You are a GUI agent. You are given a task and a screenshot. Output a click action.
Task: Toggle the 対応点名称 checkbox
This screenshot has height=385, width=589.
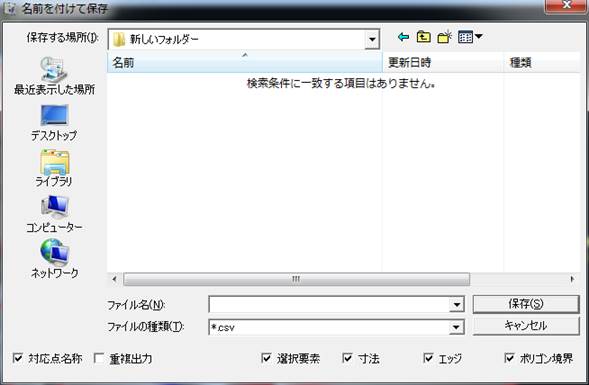(x=18, y=358)
